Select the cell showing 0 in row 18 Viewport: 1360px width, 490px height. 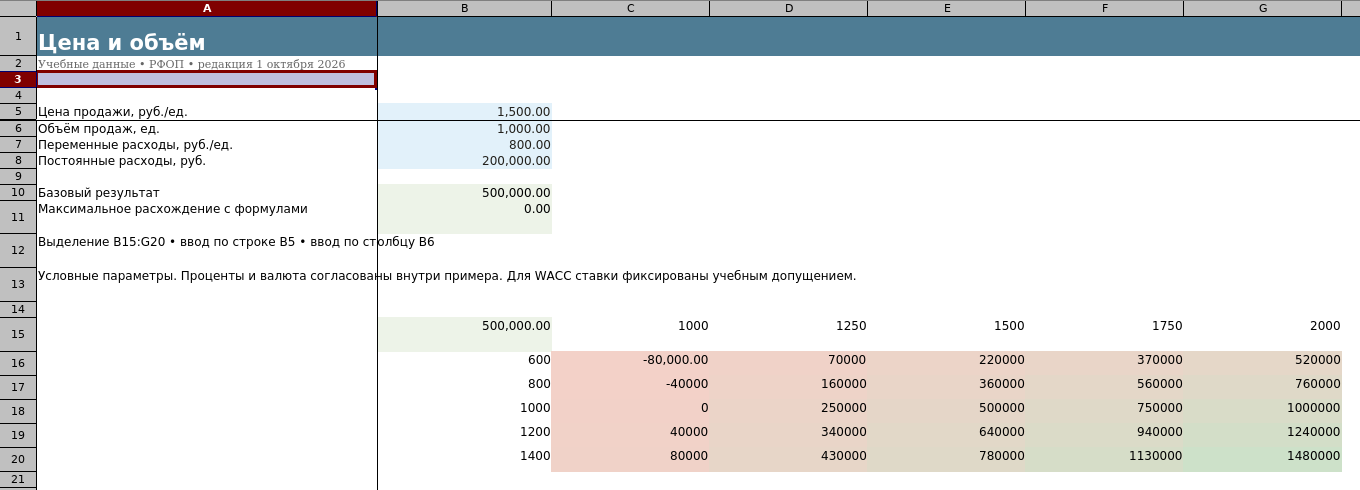click(x=630, y=411)
